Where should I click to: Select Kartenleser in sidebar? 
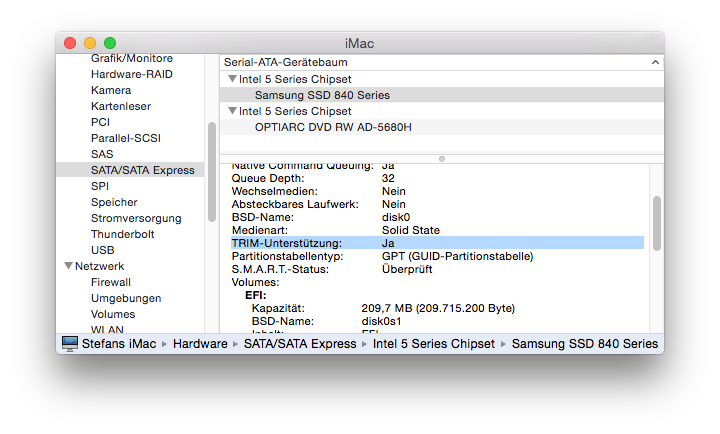tap(121, 107)
